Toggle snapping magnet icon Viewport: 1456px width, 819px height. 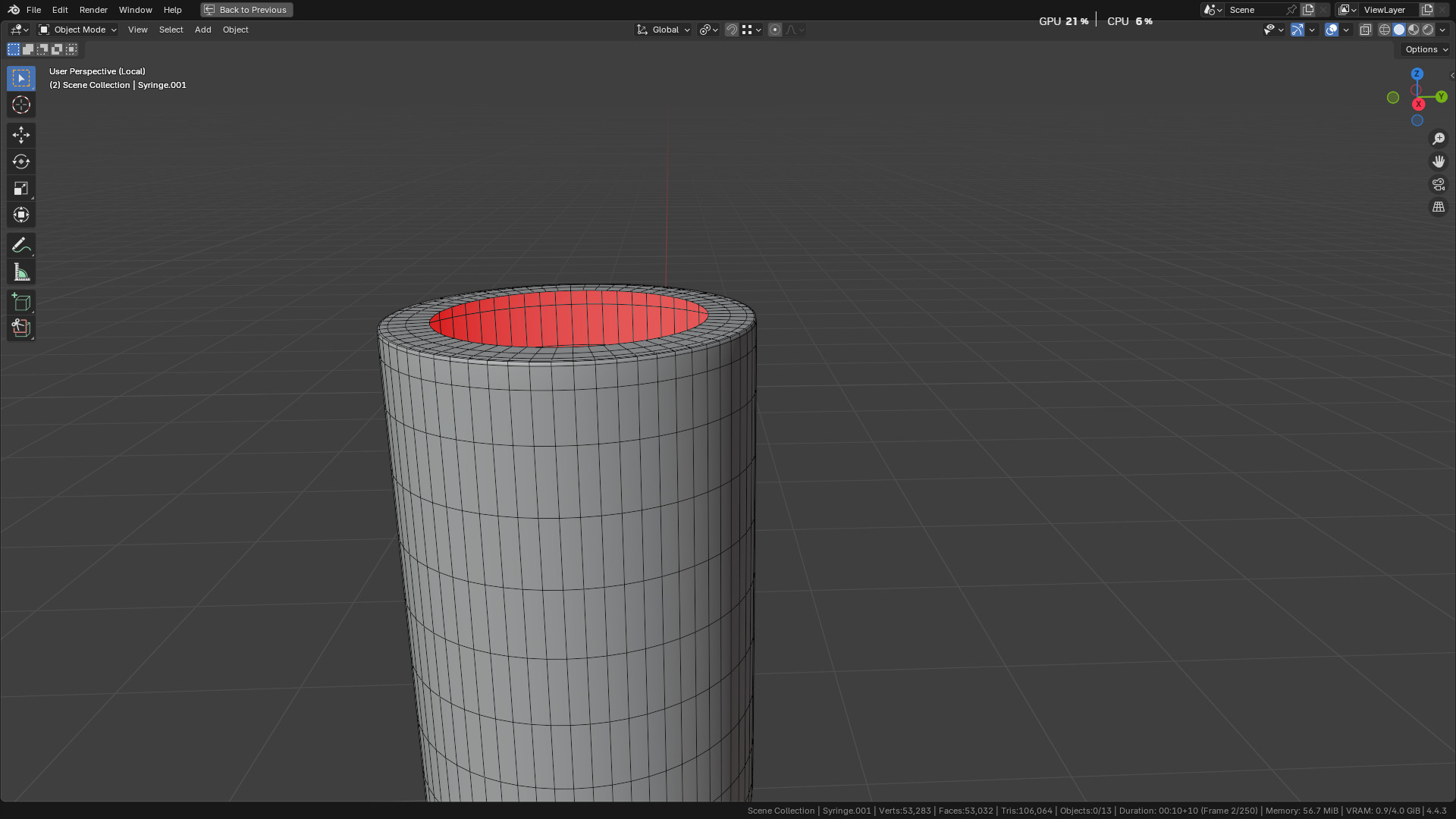click(x=732, y=30)
